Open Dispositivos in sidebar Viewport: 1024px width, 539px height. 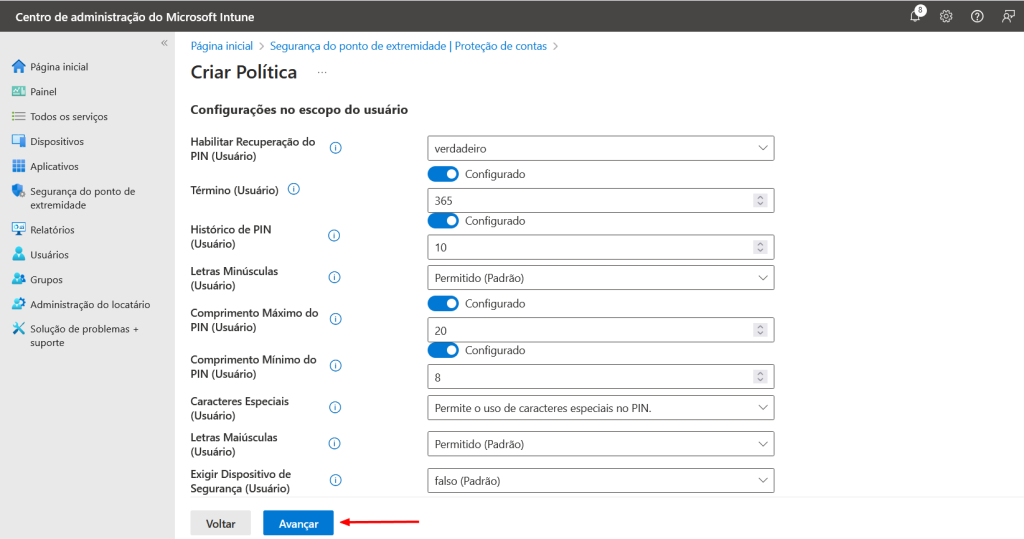tap(57, 141)
